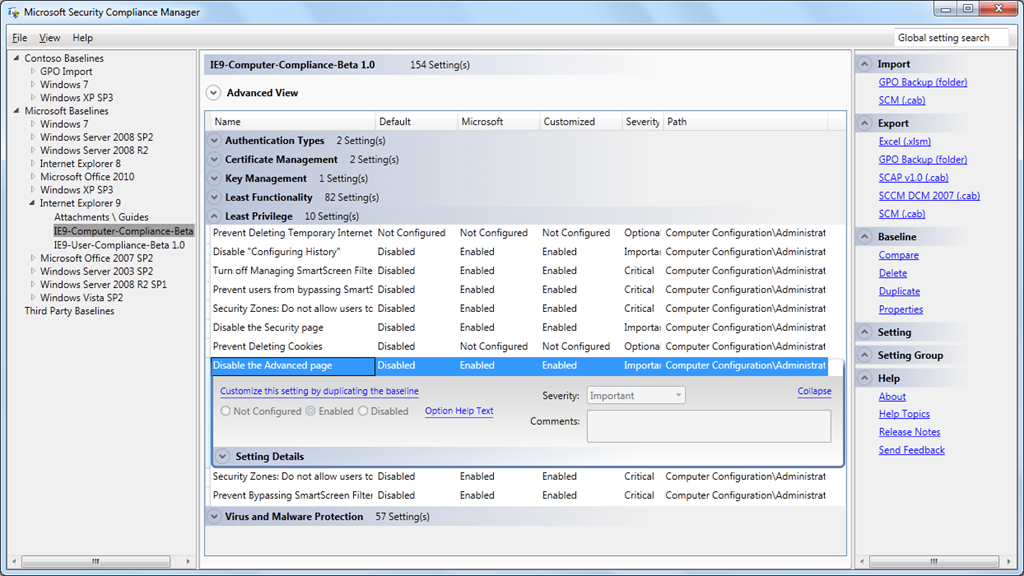The height and width of the screenshot is (576, 1024).
Task: Open the View menu
Action: coord(50,38)
